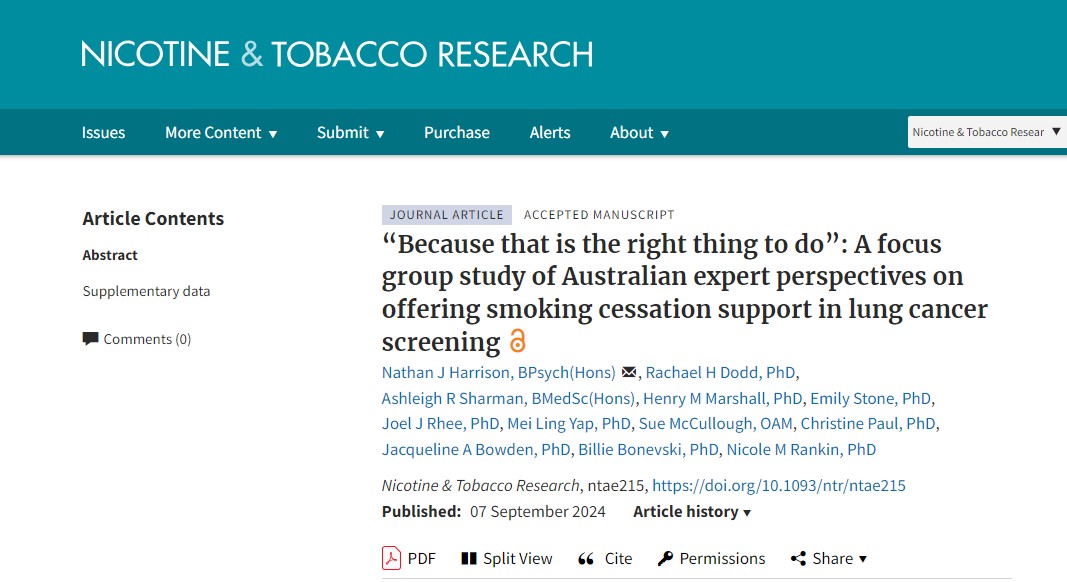Open author Joel J Rhee, PhD

click(440, 424)
